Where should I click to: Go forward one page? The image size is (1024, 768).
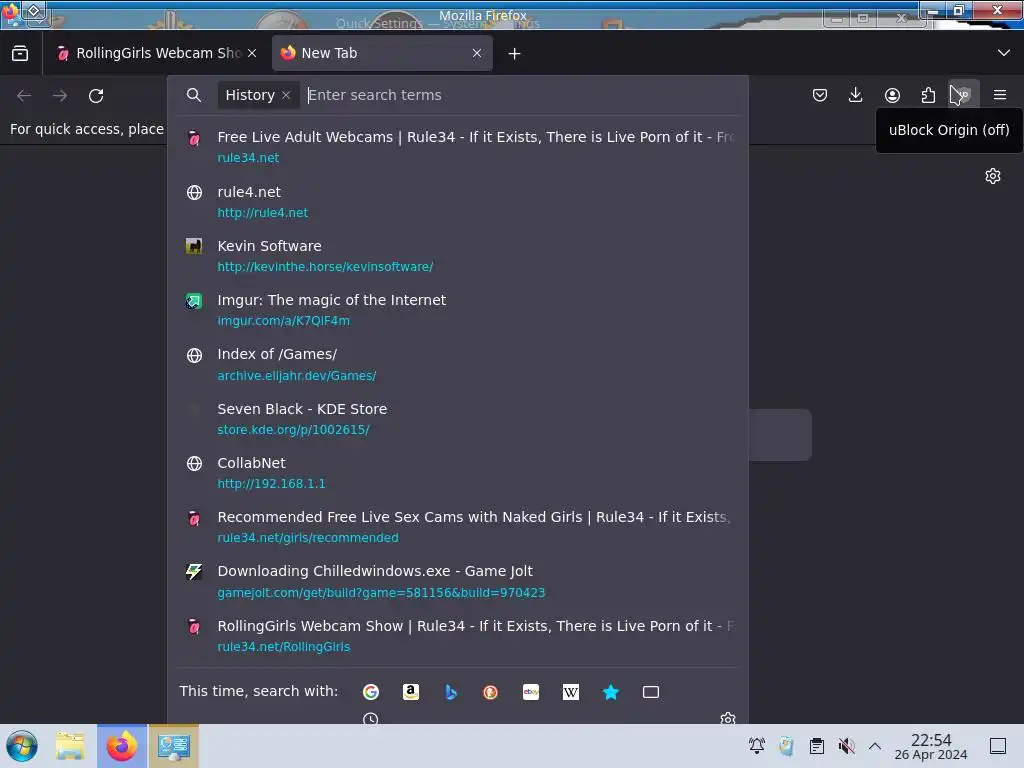click(x=60, y=95)
